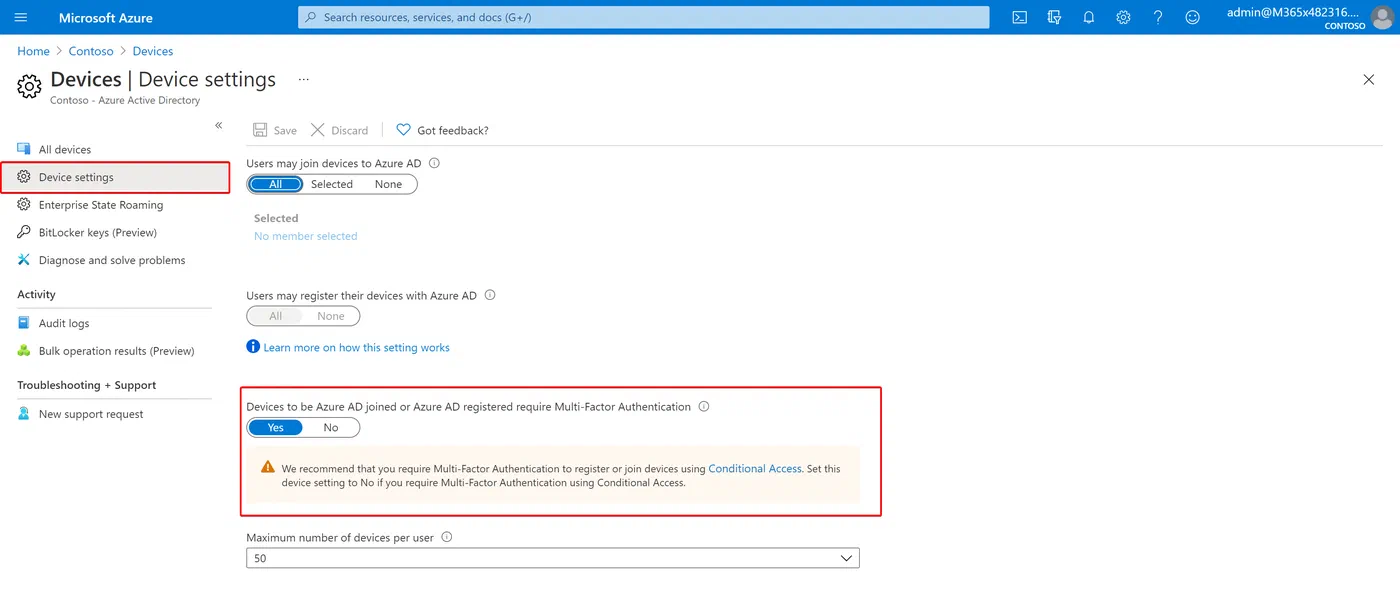1400x602 pixels.
Task: Collapse the left navigation pane
Action: point(219,125)
